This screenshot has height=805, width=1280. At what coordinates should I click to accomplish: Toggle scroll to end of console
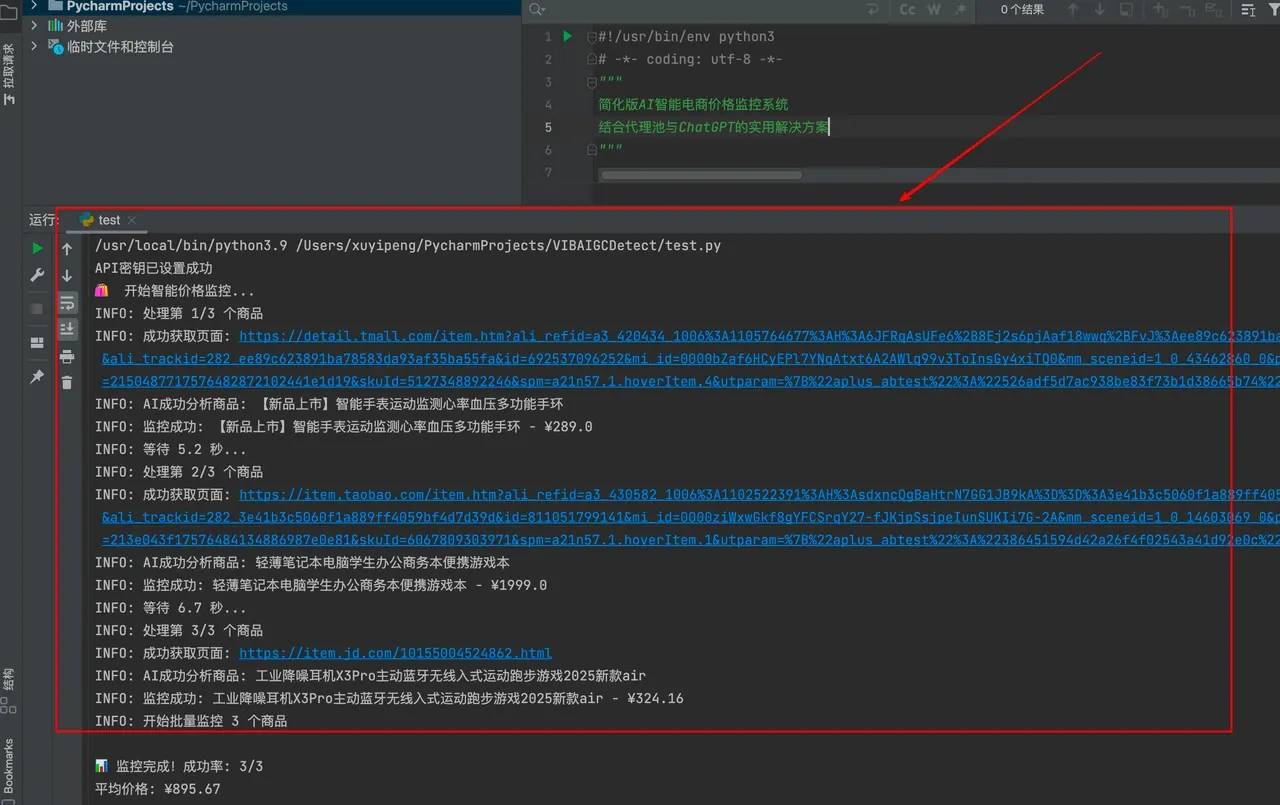coord(67,328)
